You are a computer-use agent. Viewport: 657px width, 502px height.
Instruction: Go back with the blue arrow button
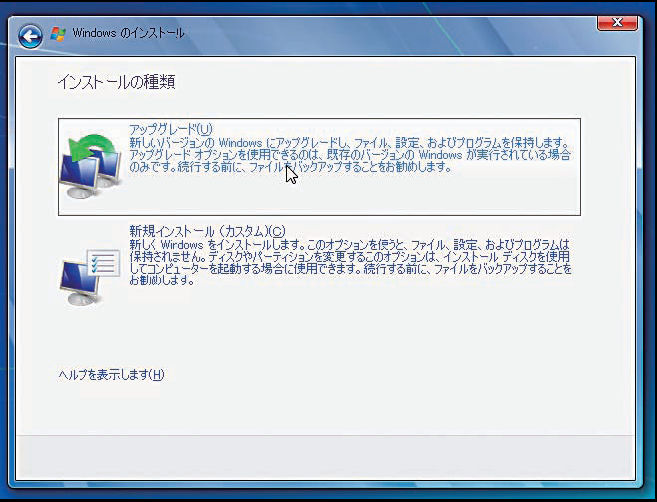coord(30,36)
